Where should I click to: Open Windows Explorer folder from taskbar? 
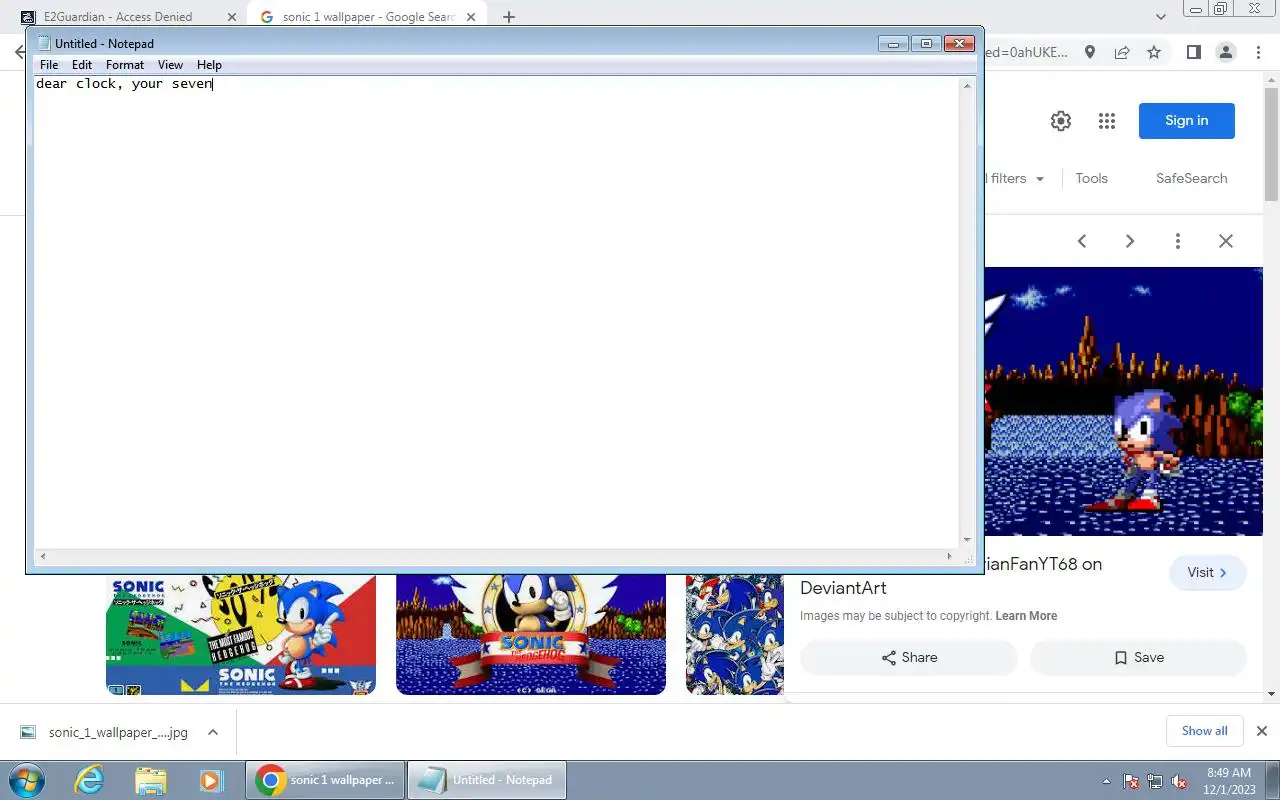click(150, 780)
